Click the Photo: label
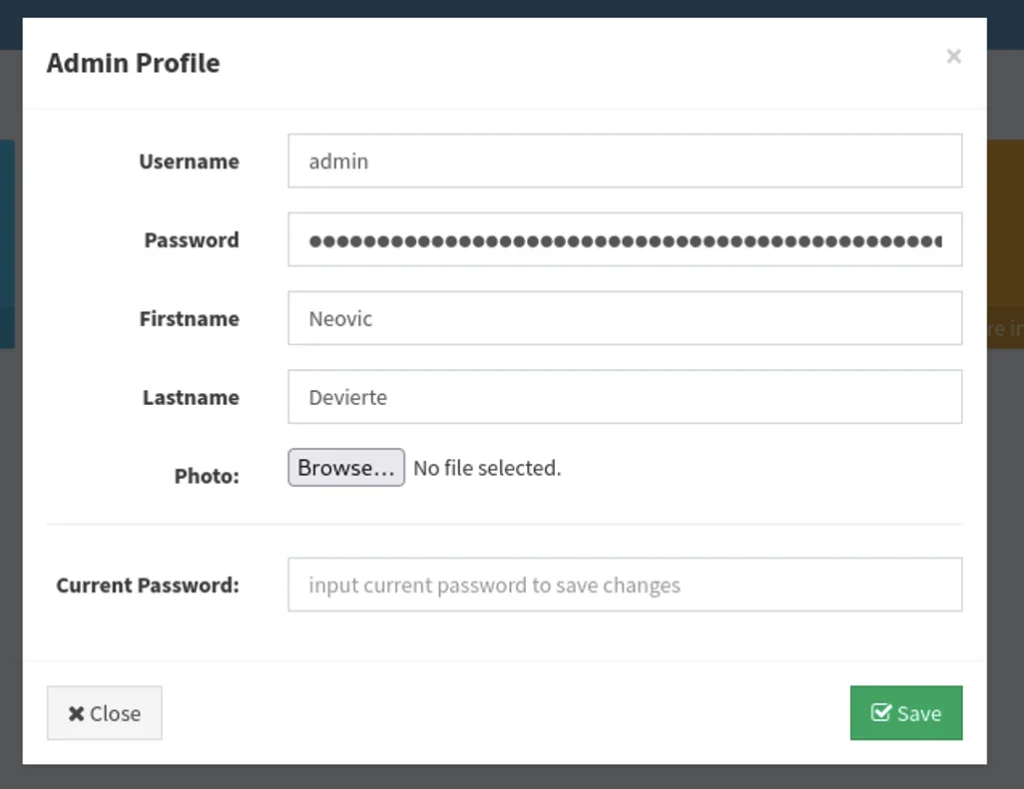Viewport: 1024px width, 789px height. pyautogui.click(x=207, y=475)
